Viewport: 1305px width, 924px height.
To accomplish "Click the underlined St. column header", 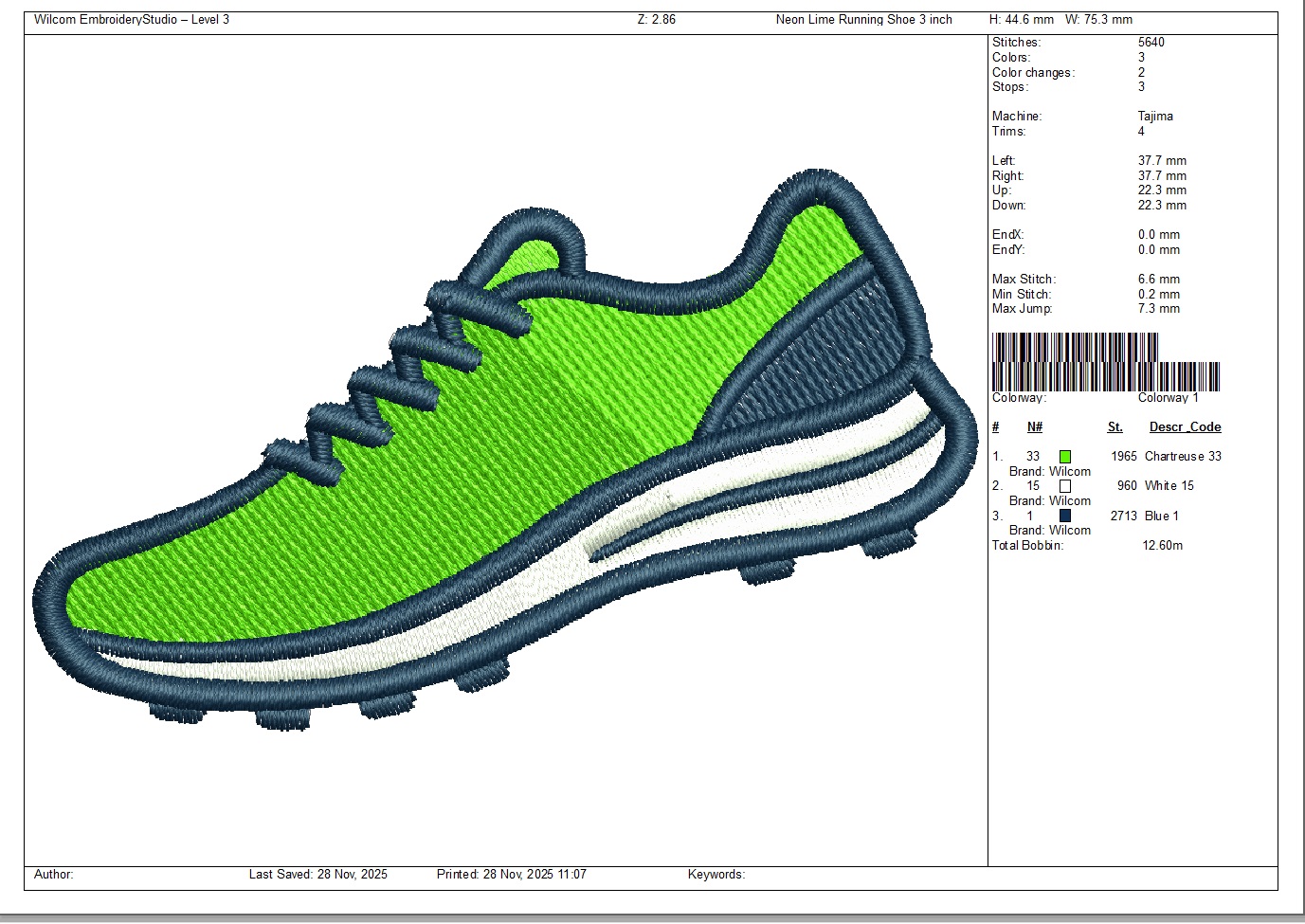I will coord(1115,427).
